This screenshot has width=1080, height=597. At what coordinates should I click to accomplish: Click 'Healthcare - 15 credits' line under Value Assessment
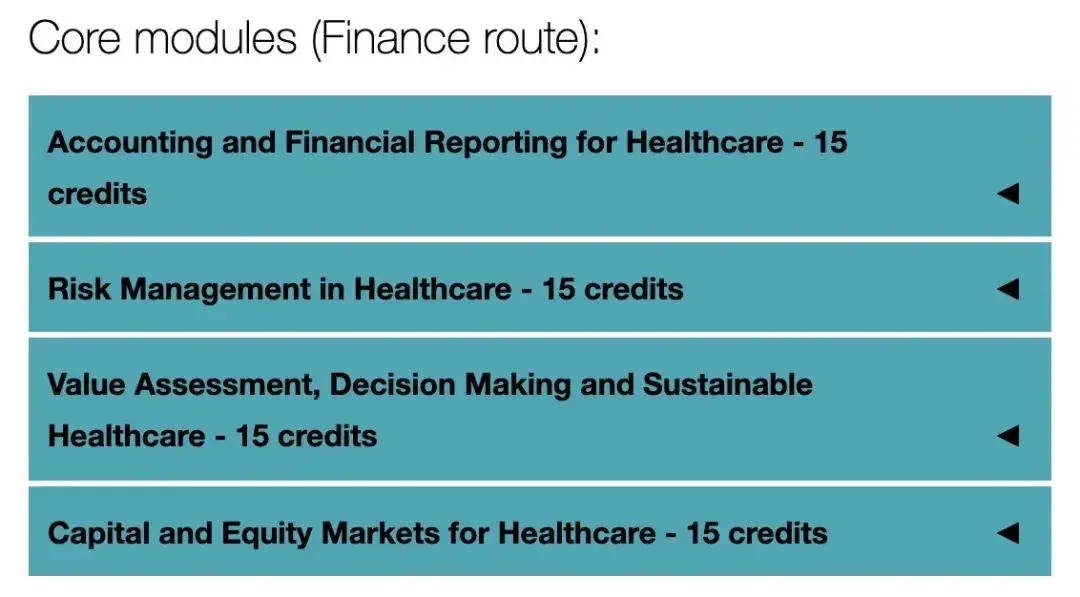(x=212, y=436)
